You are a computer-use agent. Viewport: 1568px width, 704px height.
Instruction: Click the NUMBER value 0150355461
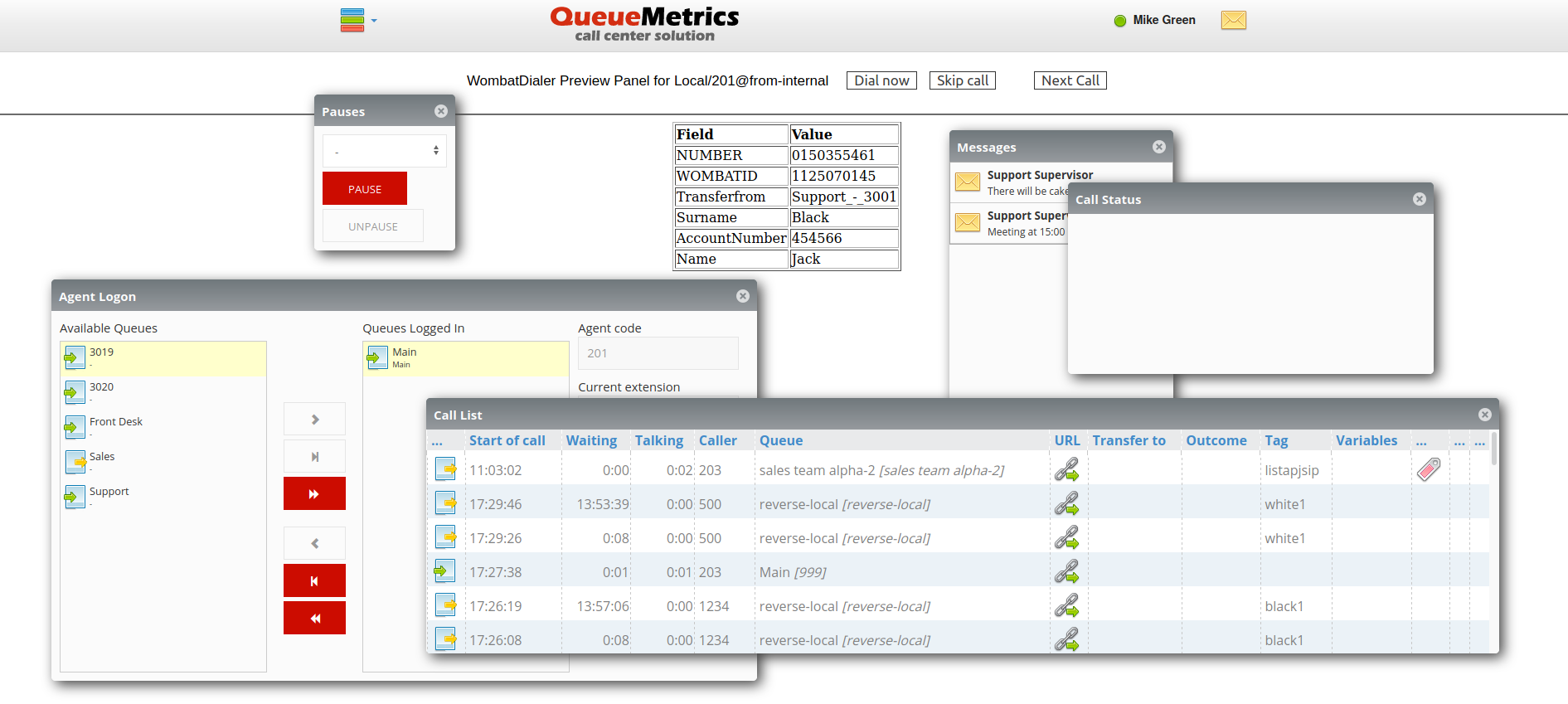click(844, 155)
